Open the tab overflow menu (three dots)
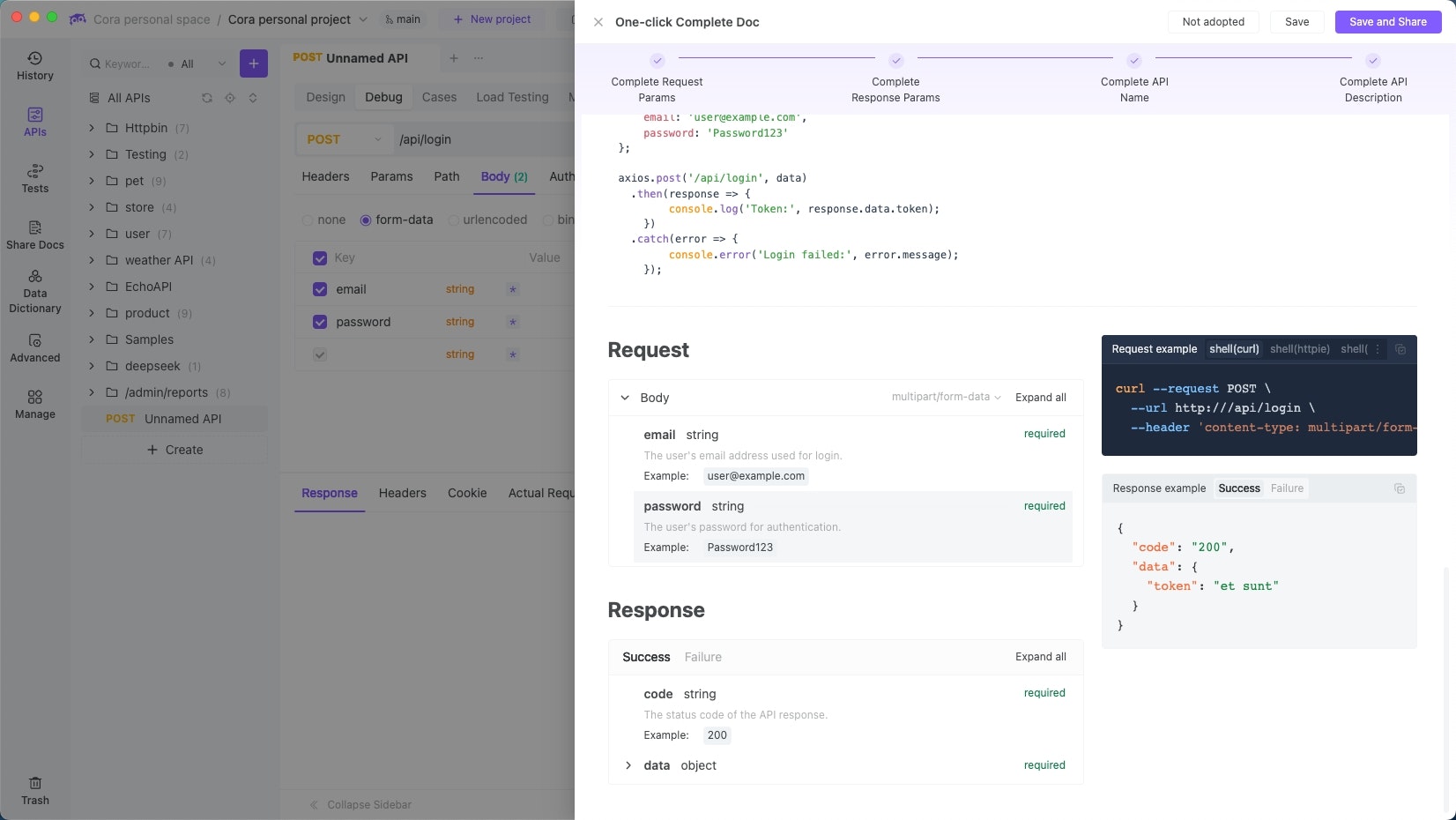Image resolution: width=1456 pixels, height=820 pixels. coord(479,58)
